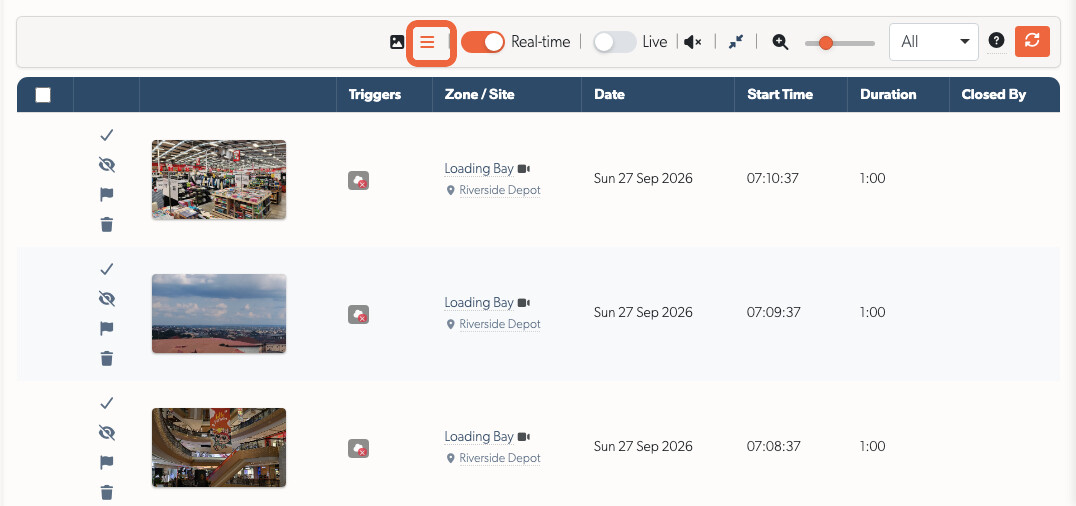Screen dimensions: 1076x506
Task: Sort by Duration column header
Action: coord(889,95)
